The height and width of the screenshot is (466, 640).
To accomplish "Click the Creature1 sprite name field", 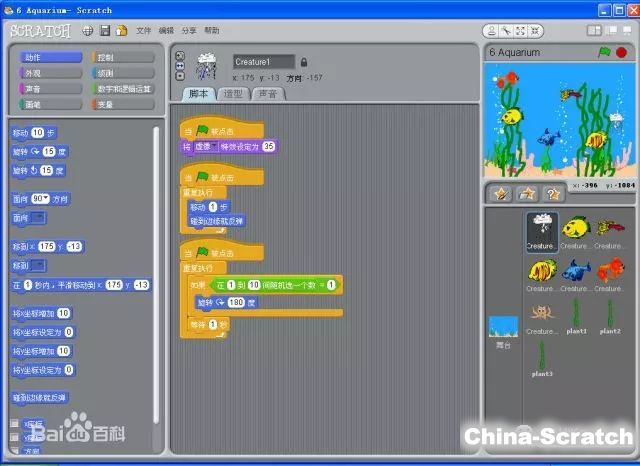I will (x=263, y=61).
